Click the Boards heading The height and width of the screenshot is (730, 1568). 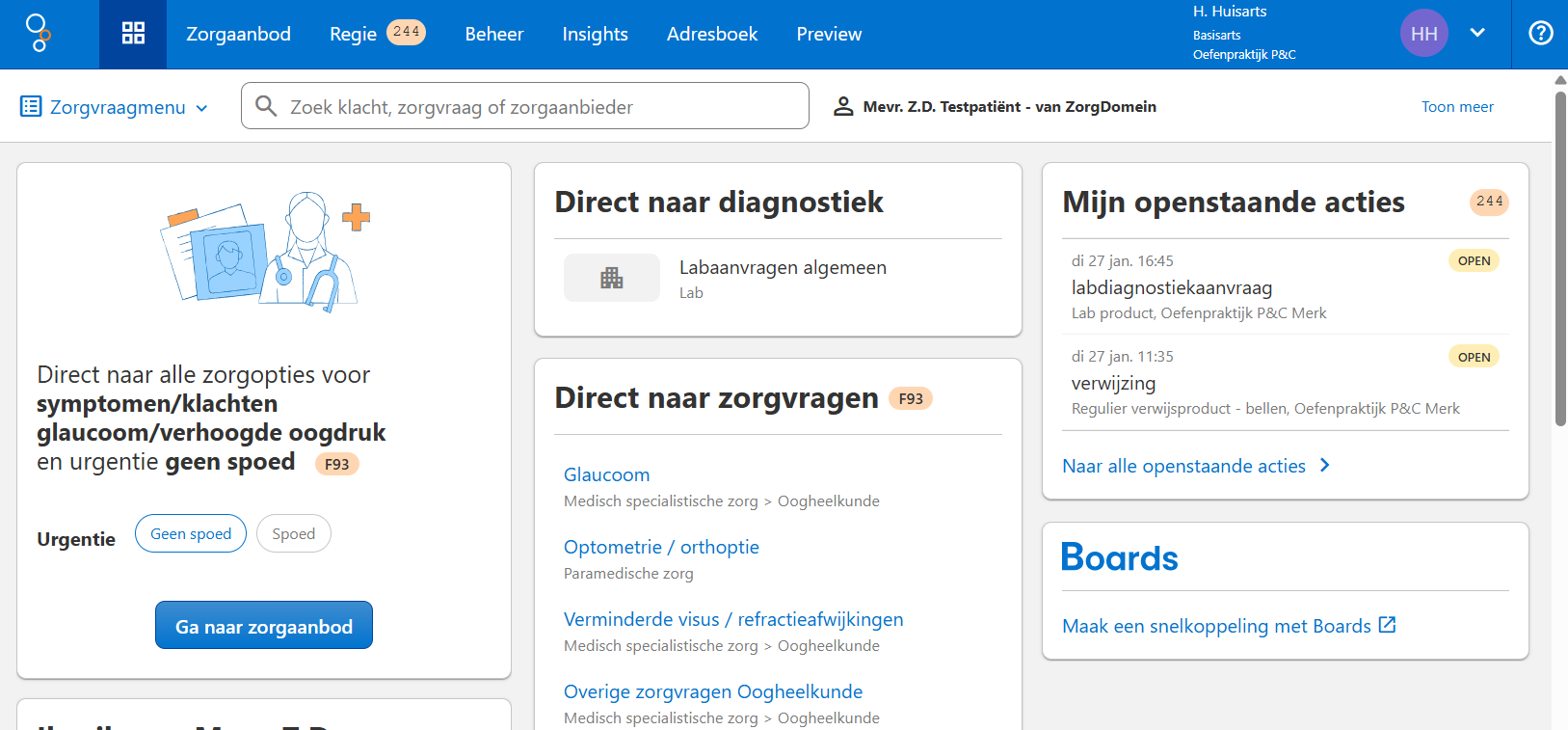(x=1119, y=557)
